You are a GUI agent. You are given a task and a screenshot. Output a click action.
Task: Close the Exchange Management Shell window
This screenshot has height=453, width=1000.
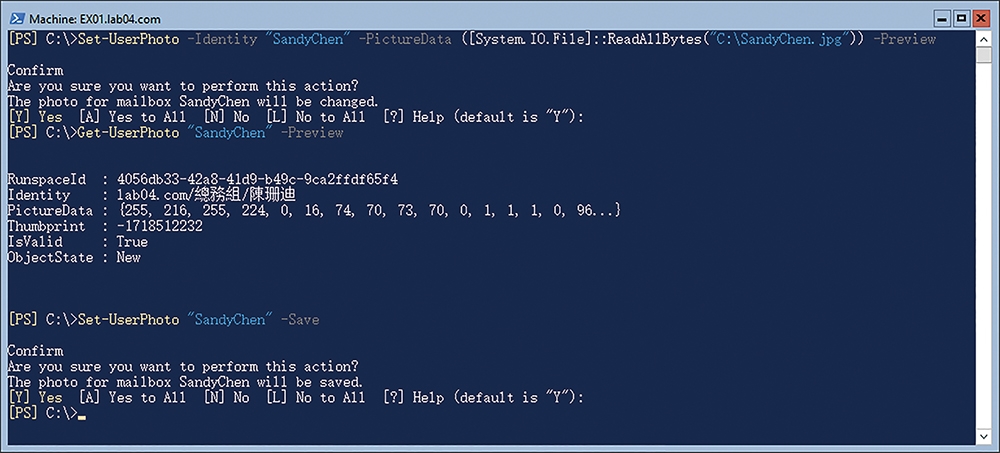pyautogui.click(x=980, y=19)
